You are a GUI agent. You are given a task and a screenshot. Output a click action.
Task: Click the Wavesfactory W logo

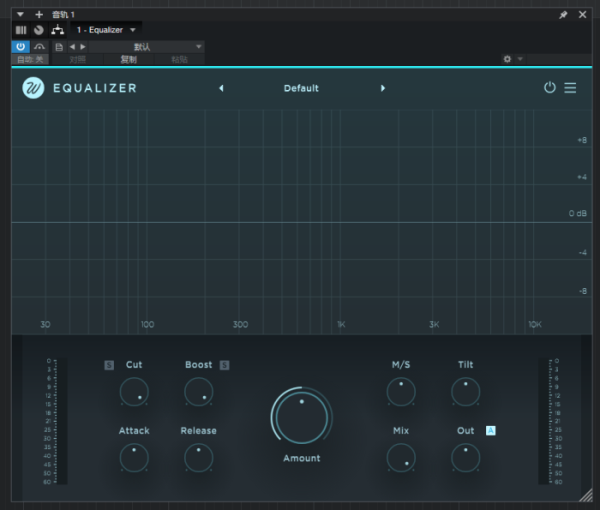point(33,88)
